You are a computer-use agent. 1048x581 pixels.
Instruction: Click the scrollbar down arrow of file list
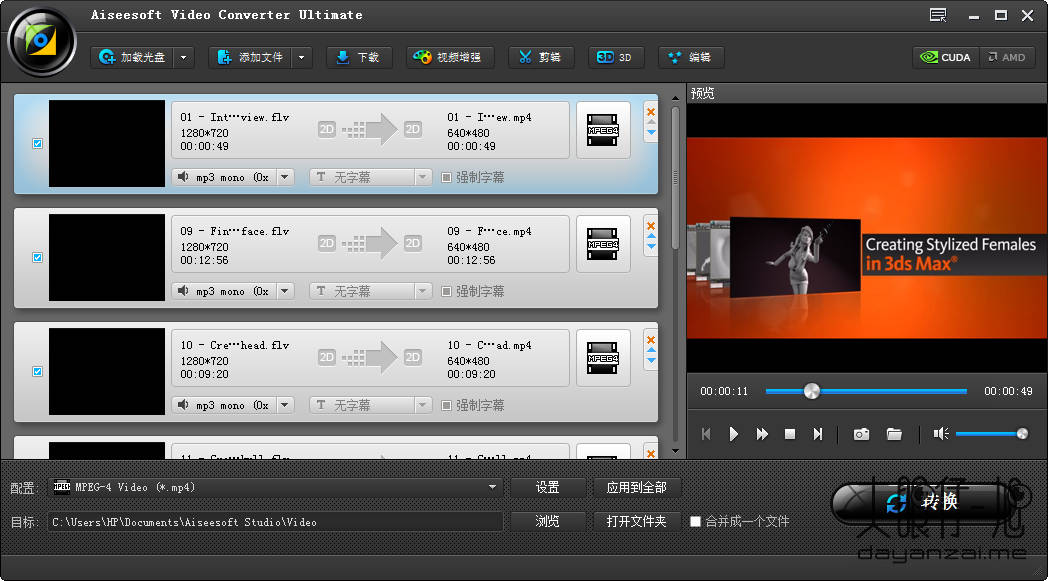tap(675, 451)
